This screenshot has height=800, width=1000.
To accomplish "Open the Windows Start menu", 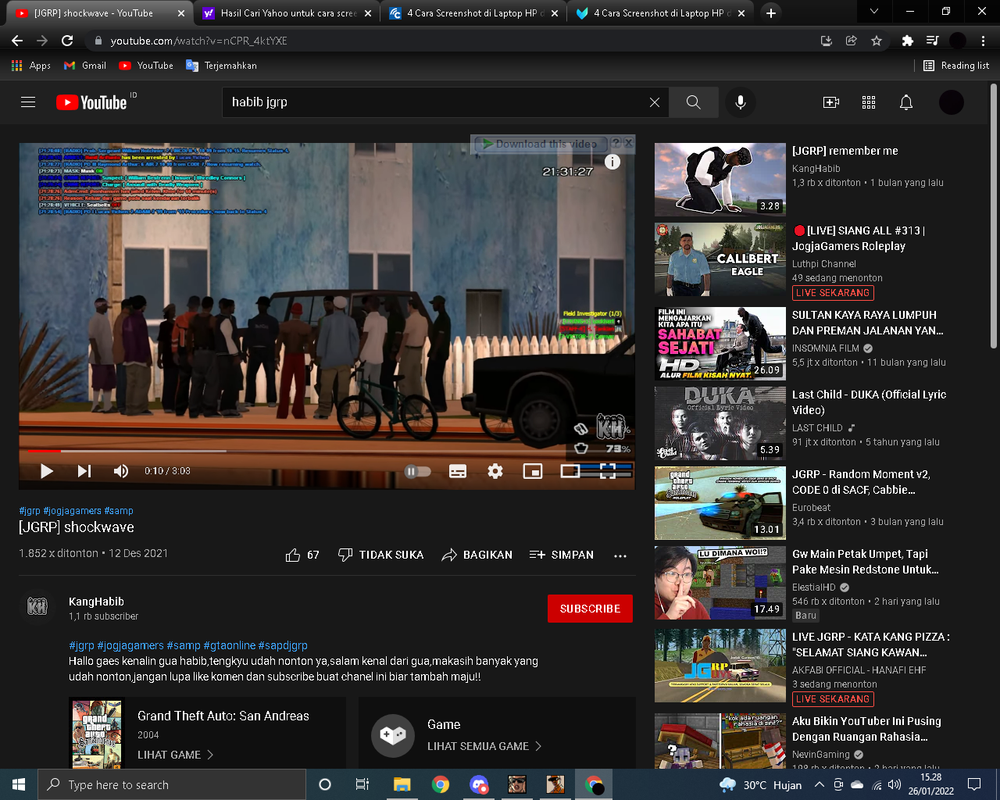I will (18, 785).
